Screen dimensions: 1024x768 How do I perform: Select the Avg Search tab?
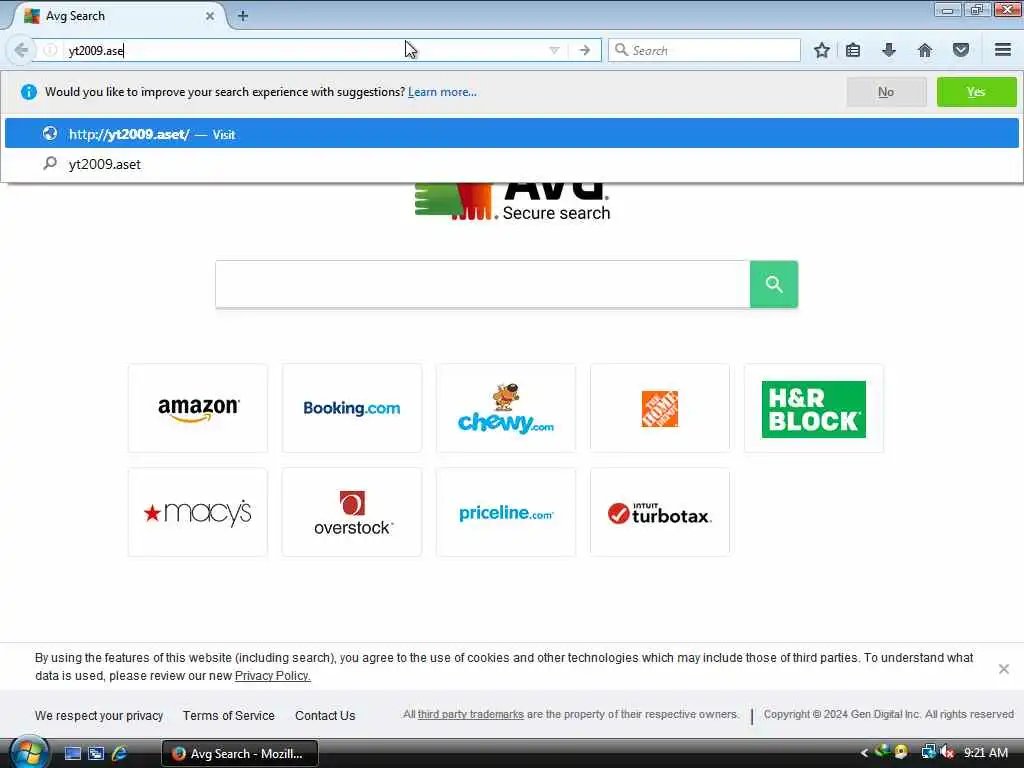pyautogui.click(x=118, y=16)
